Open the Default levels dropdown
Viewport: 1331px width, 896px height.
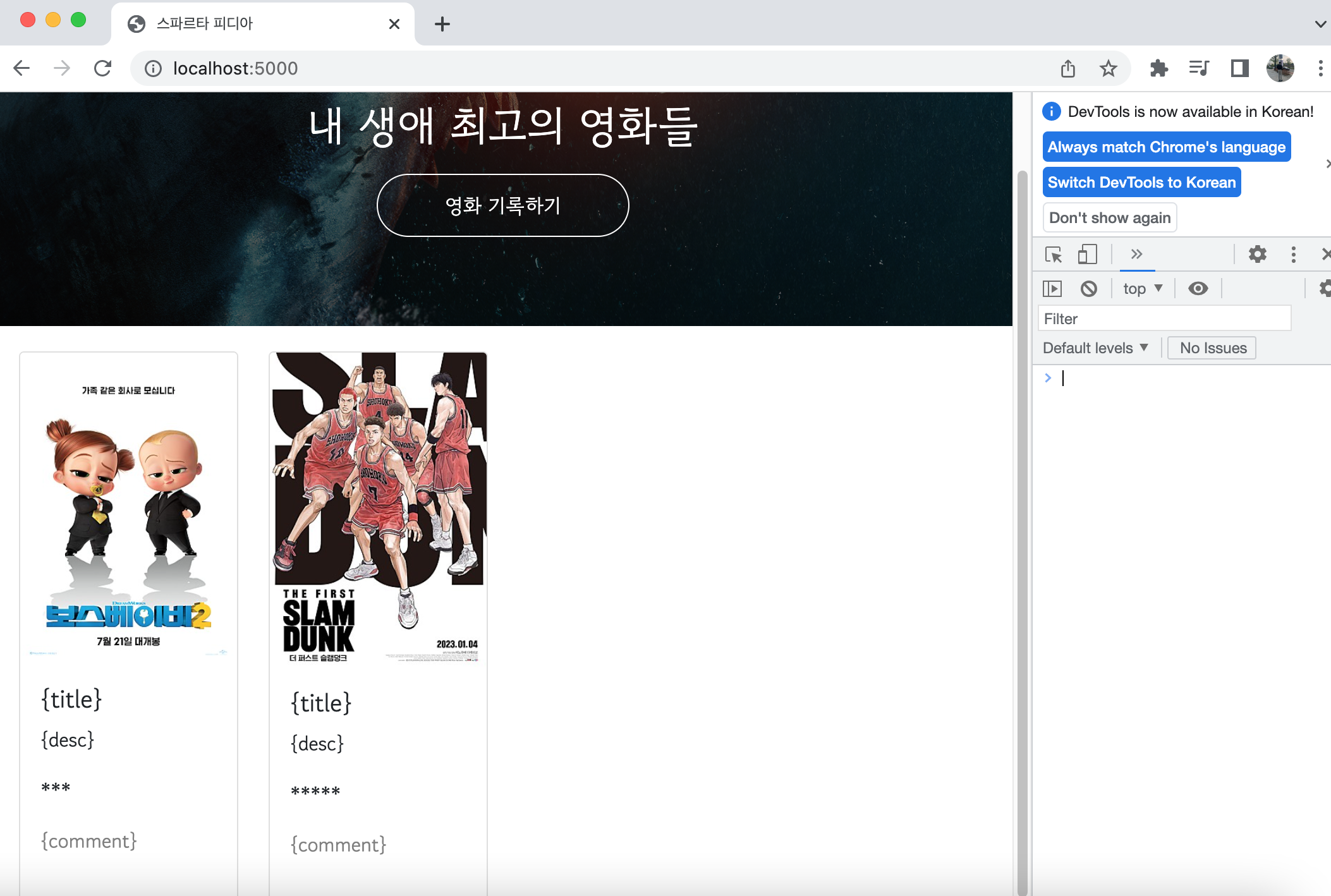pyautogui.click(x=1095, y=348)
